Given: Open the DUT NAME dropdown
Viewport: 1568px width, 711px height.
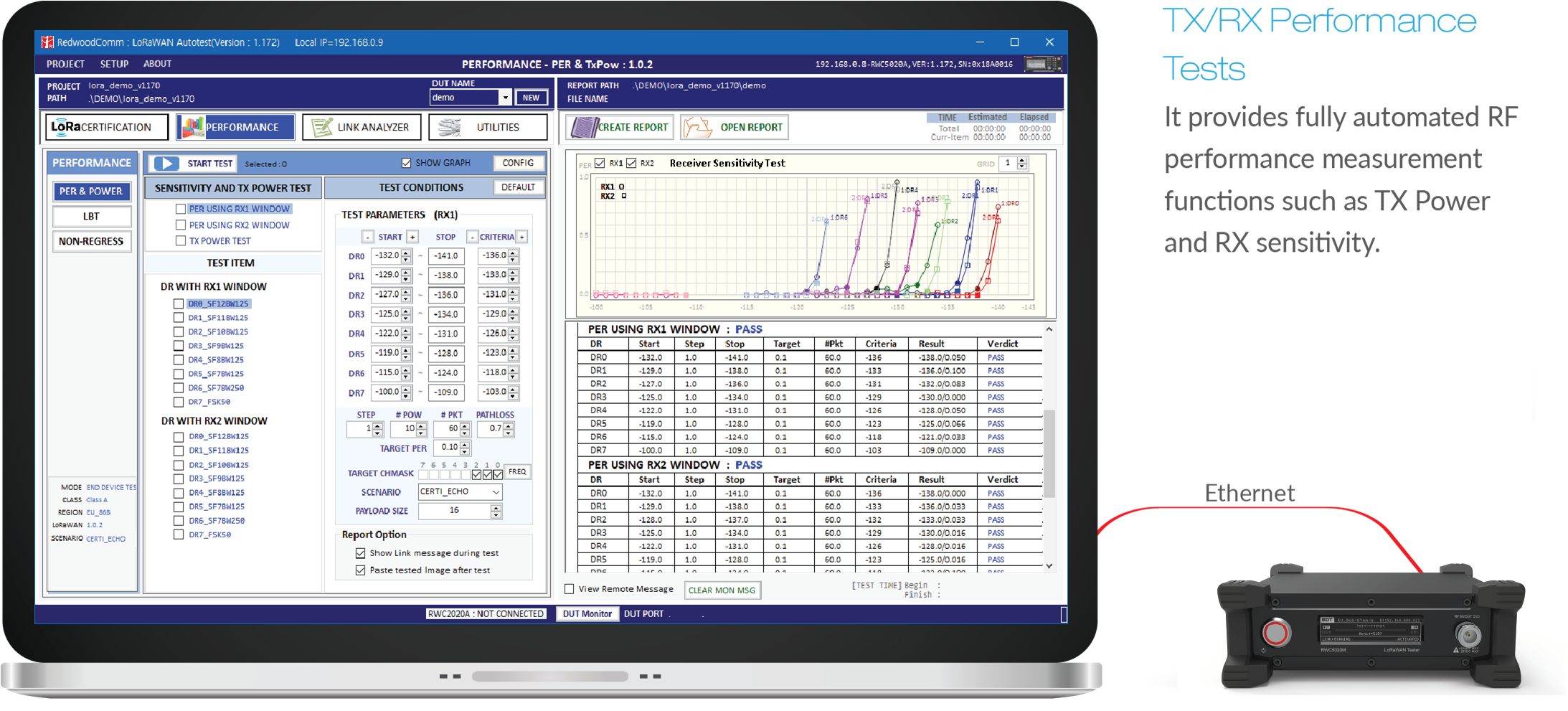Looking at the screenshot, I should click(506, 98).
